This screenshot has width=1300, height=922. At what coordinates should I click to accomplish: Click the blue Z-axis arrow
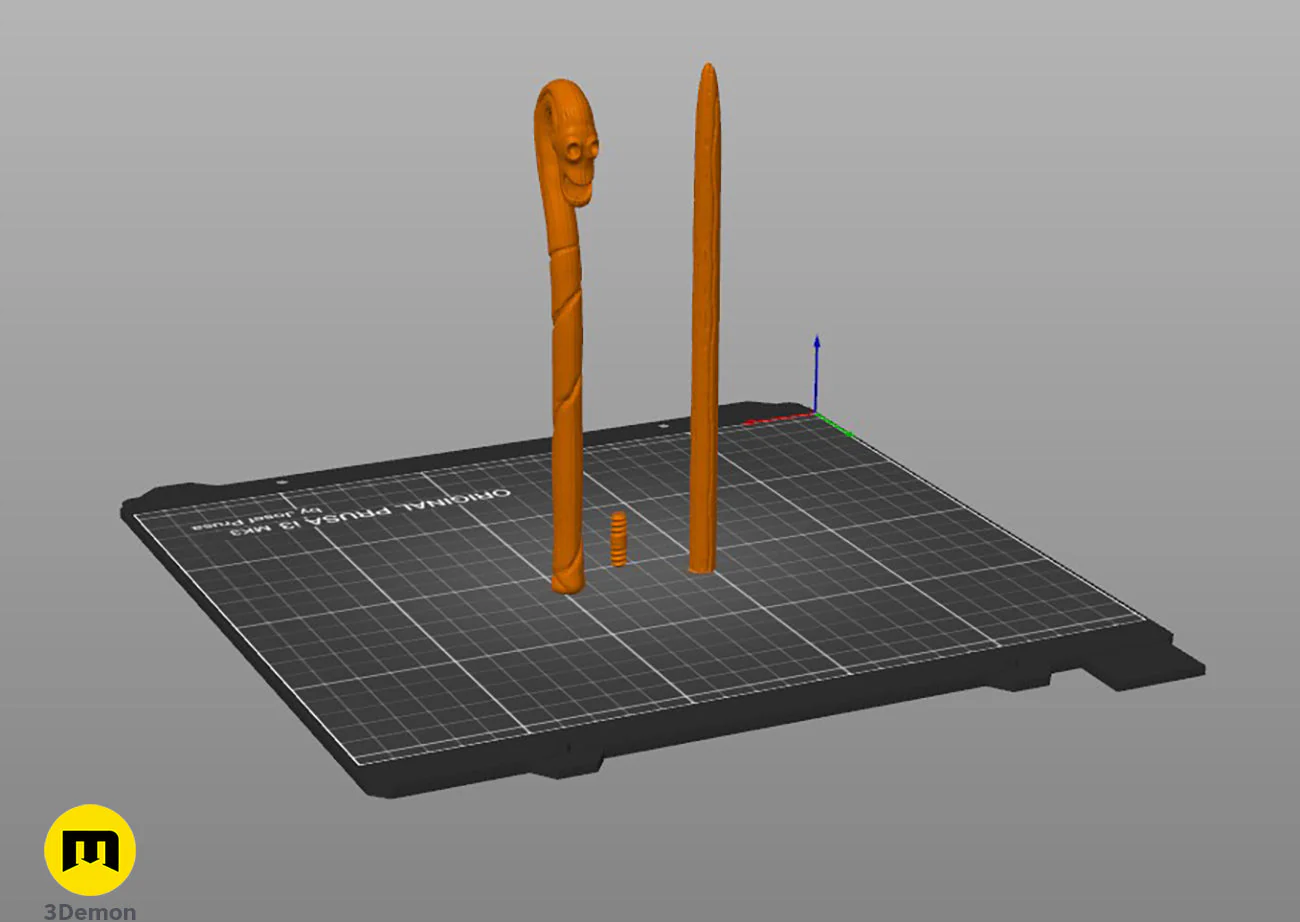(817, 372)
